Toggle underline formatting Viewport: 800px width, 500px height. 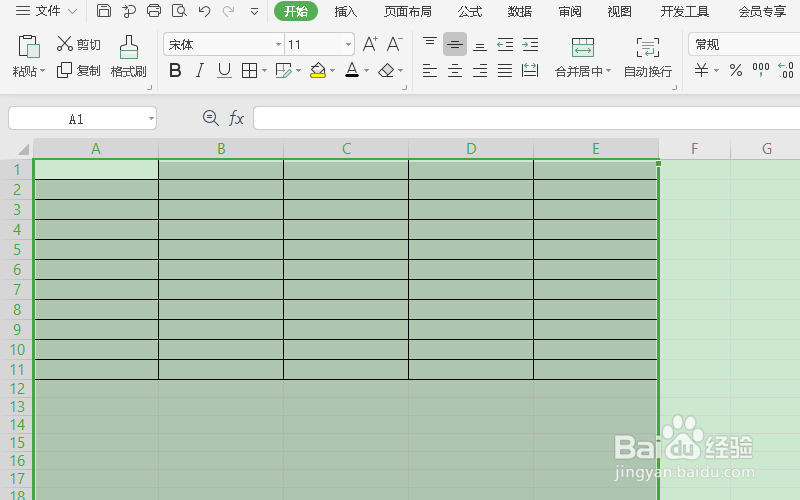tap(224, 70)
